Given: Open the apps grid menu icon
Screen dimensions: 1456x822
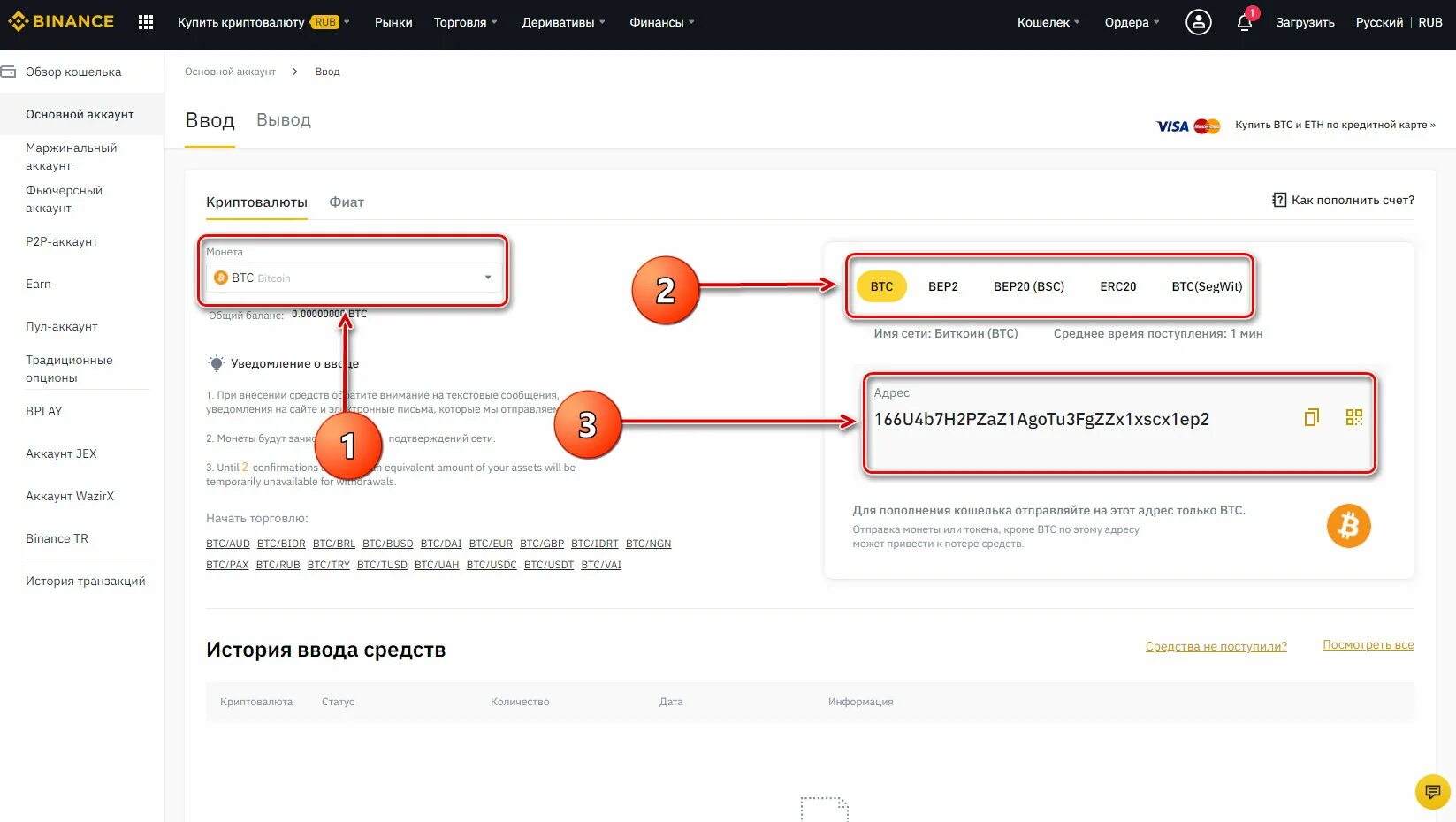Looking at the screenshot, I should click(x=146, y=22).
